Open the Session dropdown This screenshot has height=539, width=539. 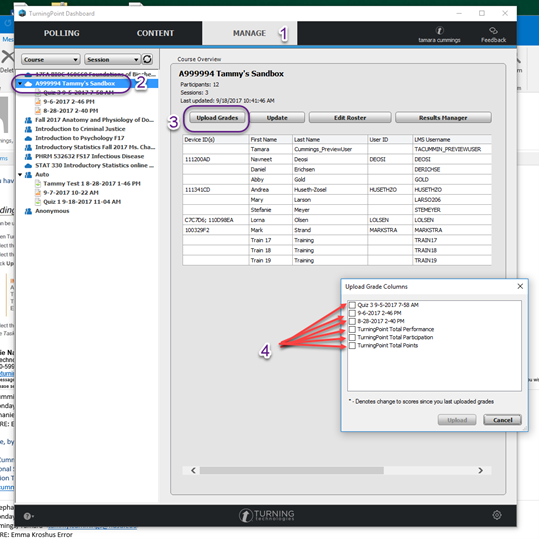coord(112,59)
